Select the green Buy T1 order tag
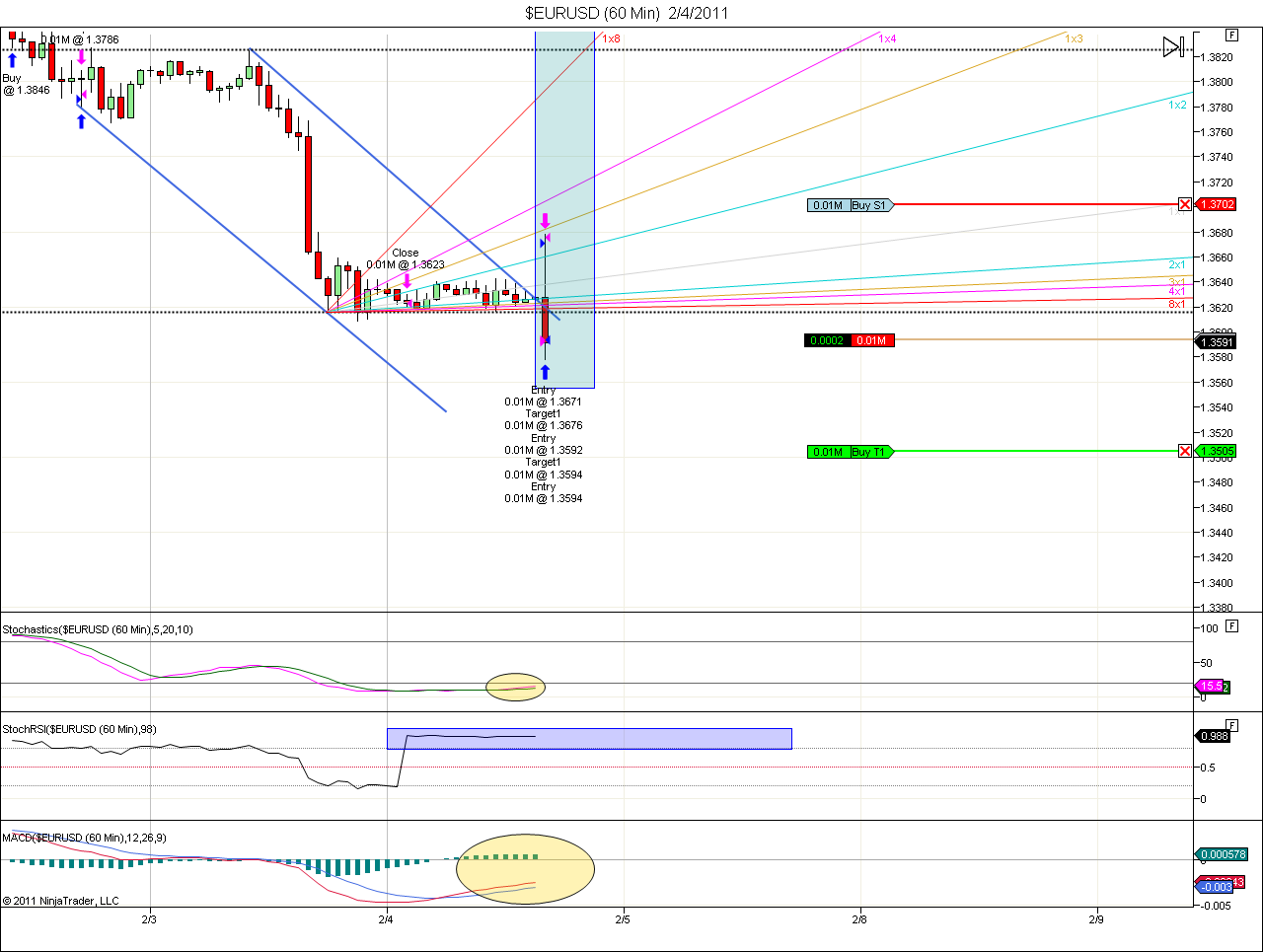This screenshot has width=1263, height=952. [867, 452]
